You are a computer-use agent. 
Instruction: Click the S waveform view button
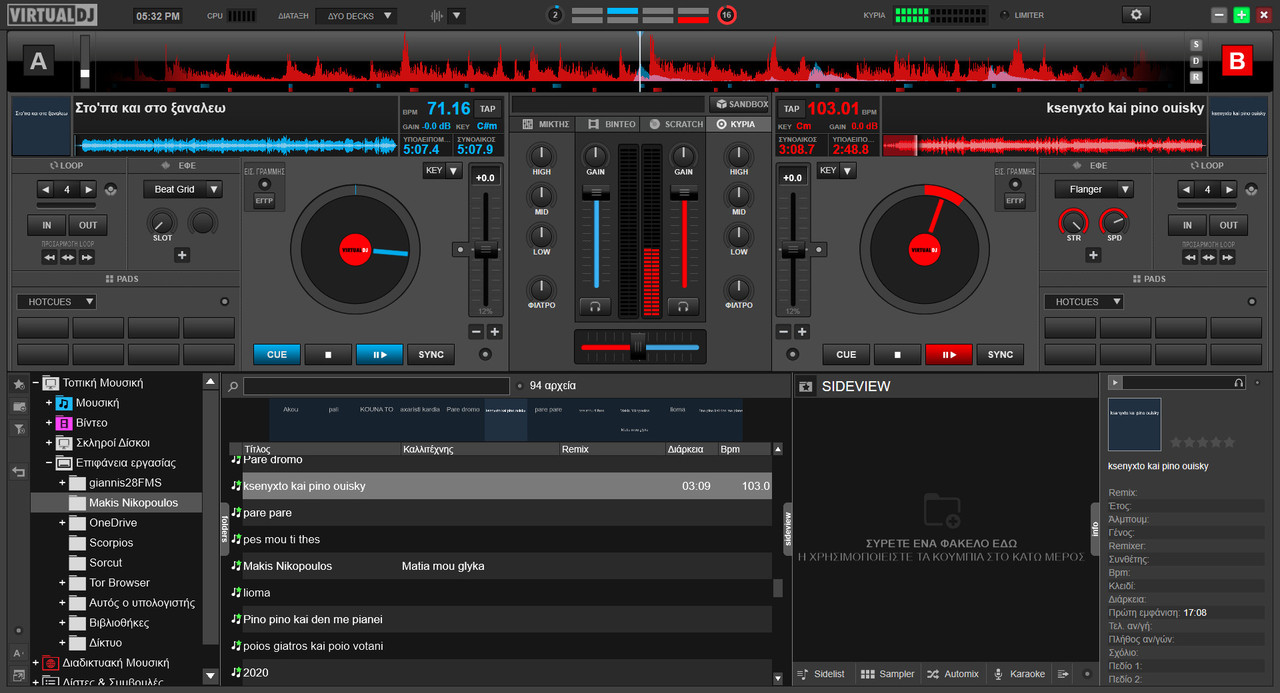click(1196, 45)
